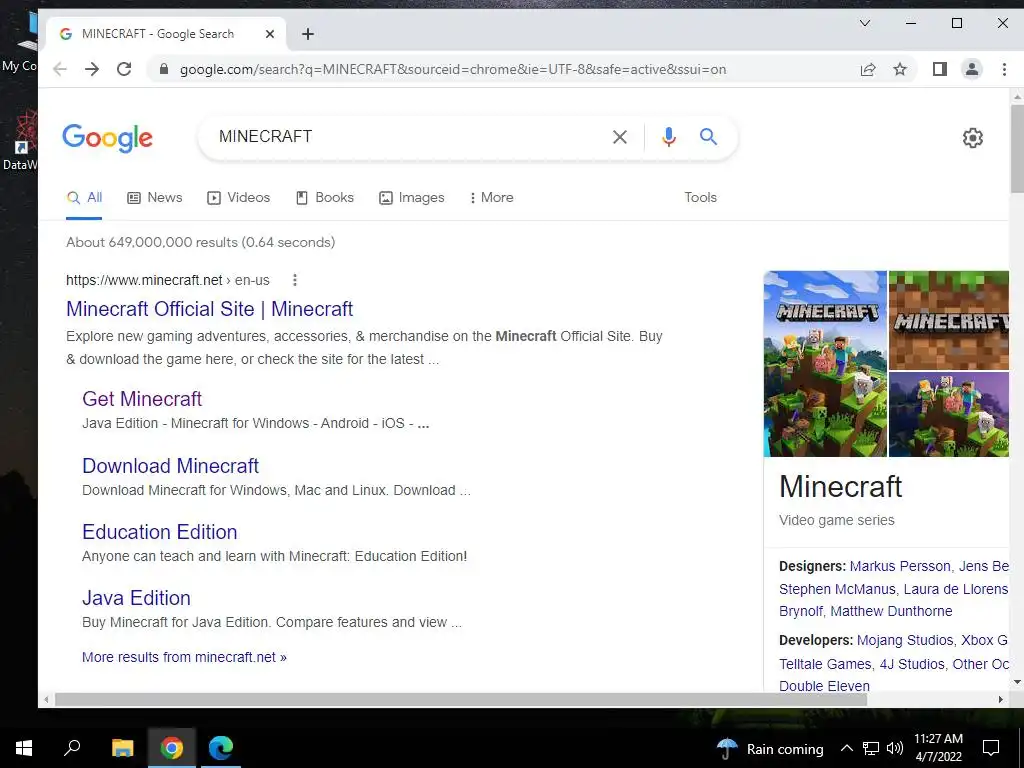This screenshot has width=1024, height=768.
Task: Open the dirt block Minecraft image
Action: 949,321
